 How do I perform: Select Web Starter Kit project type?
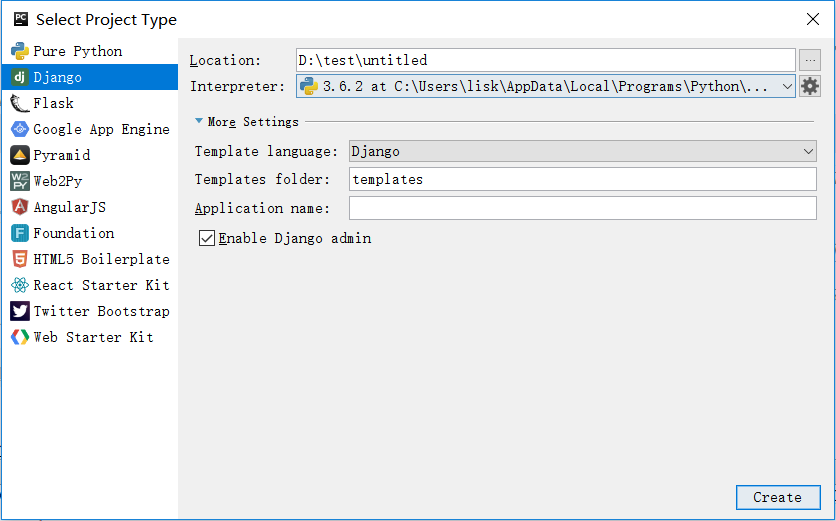(90, 337)
